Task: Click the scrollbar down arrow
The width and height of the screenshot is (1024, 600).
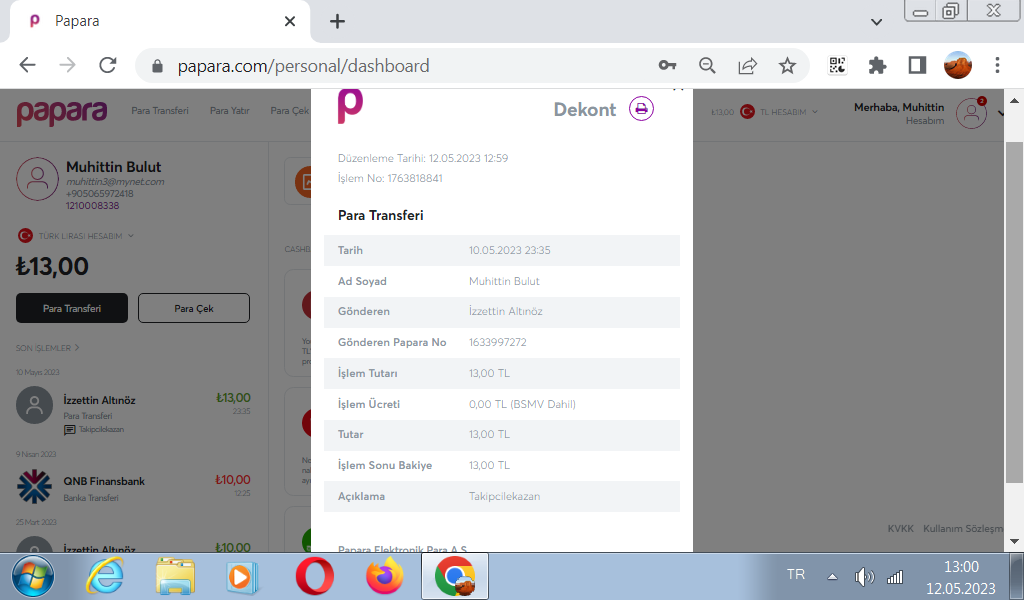Action: pyautogui.click(x=1014, y=541)
